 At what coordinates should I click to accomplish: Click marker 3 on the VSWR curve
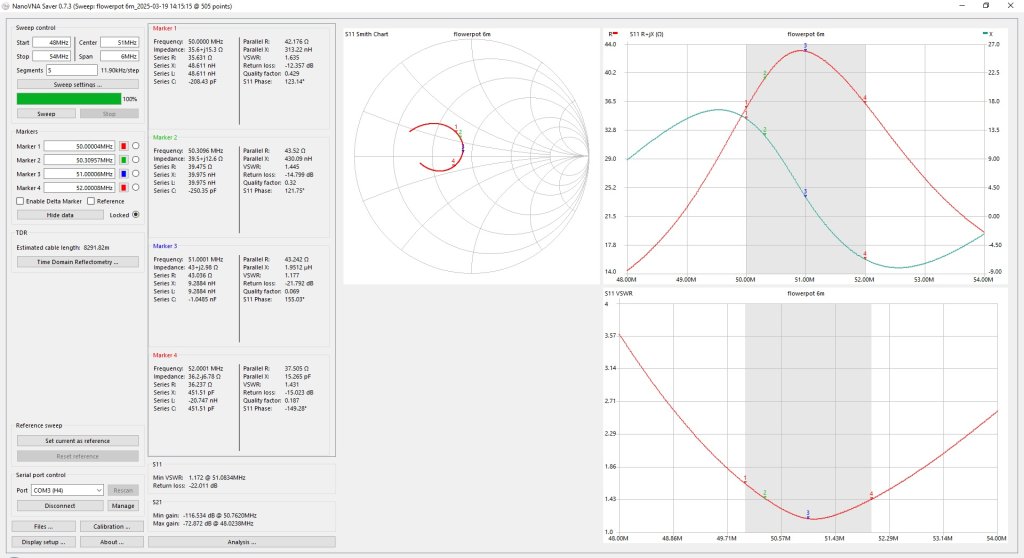click(808, 516)
